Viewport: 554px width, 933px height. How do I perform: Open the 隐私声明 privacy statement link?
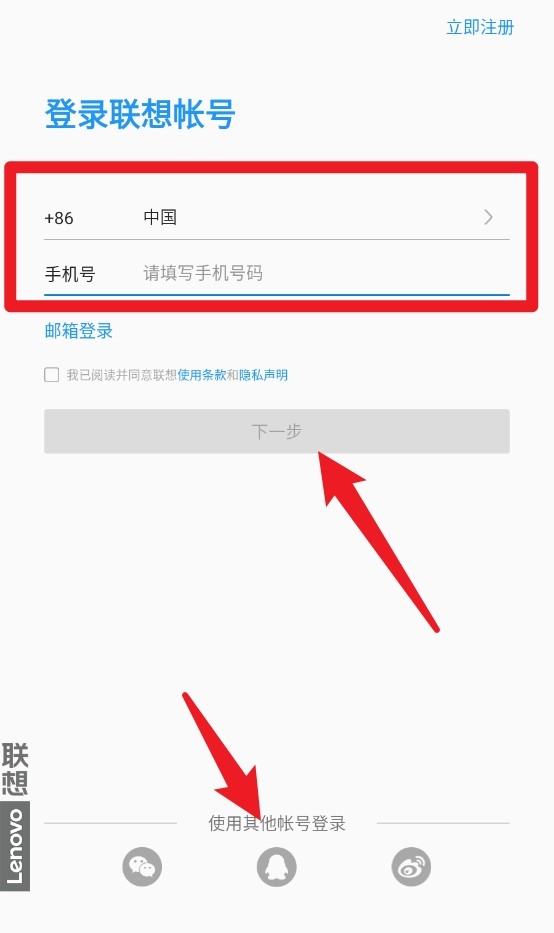point(264,375)
